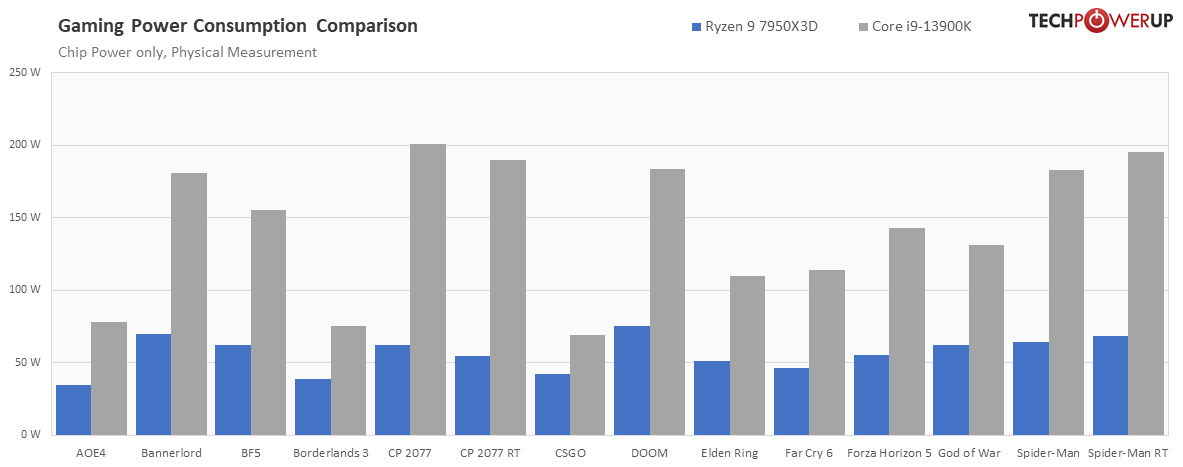Click the Forza Horizon 5 axis label
1183x467 pixels.
point(889,453)
